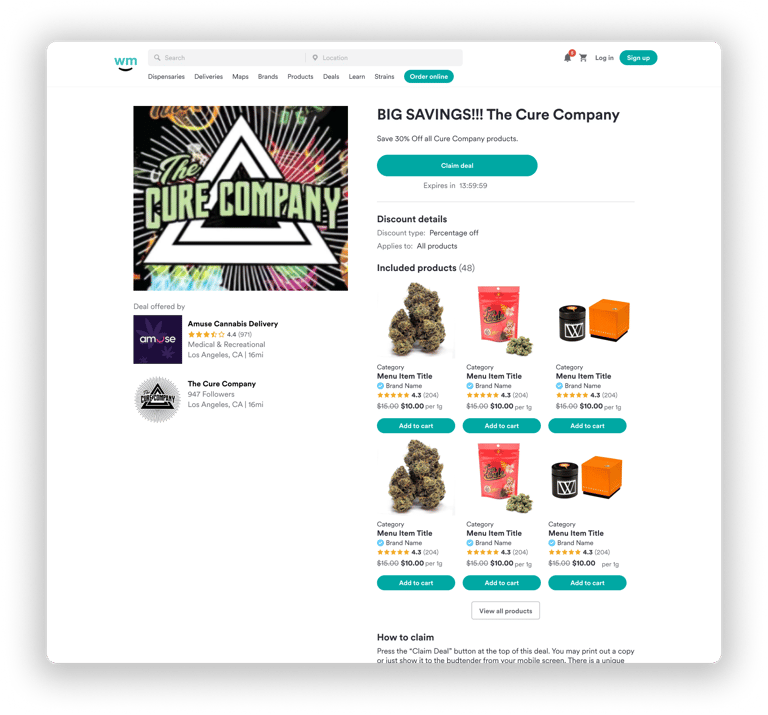Open the shopping cart icon
Image resolution: width=768 pixels, height=715 pixels.
(x=583, y=58)
